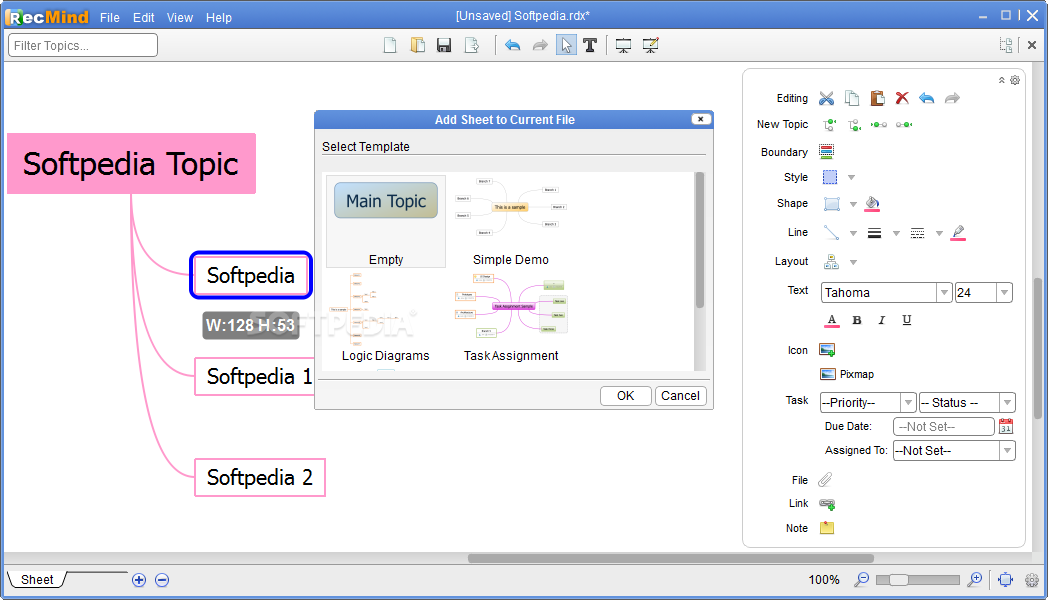
Task: Open the font size 24 dropdown
Action: (1004, 293)
